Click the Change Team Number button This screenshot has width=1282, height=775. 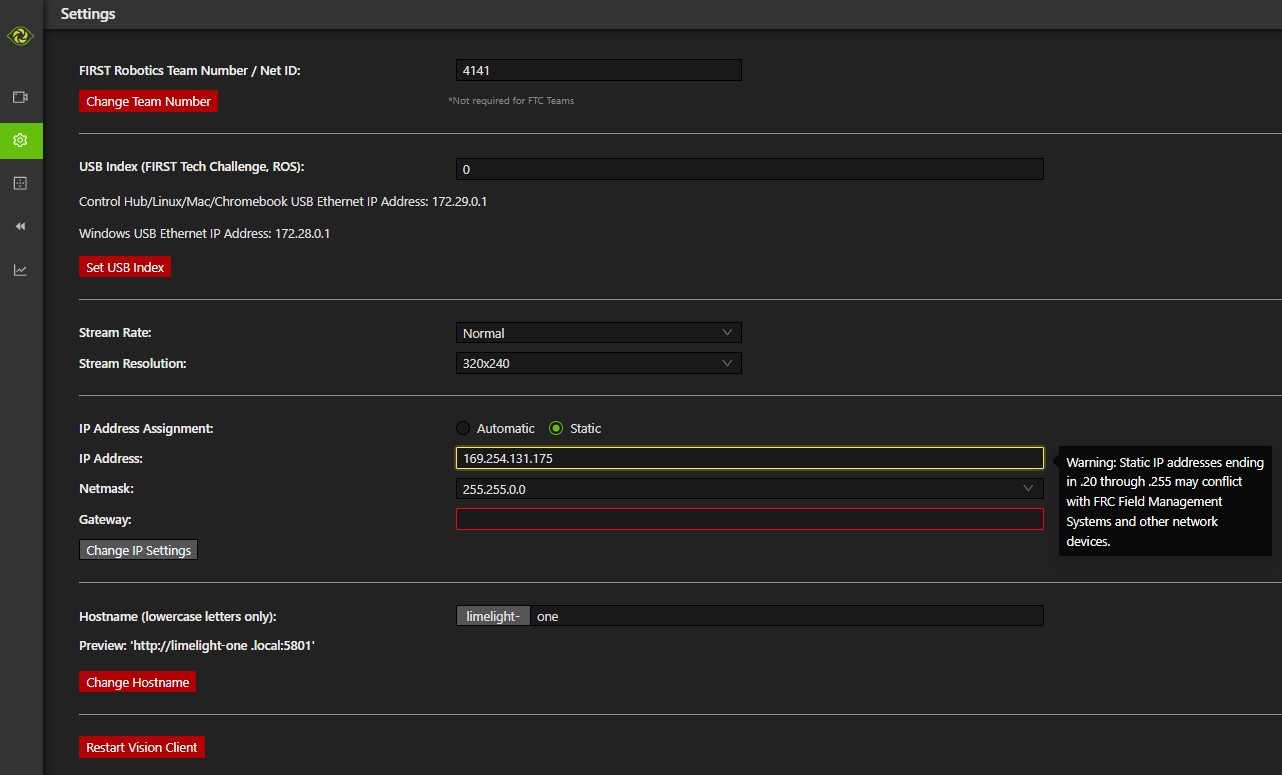click(148, 101)
